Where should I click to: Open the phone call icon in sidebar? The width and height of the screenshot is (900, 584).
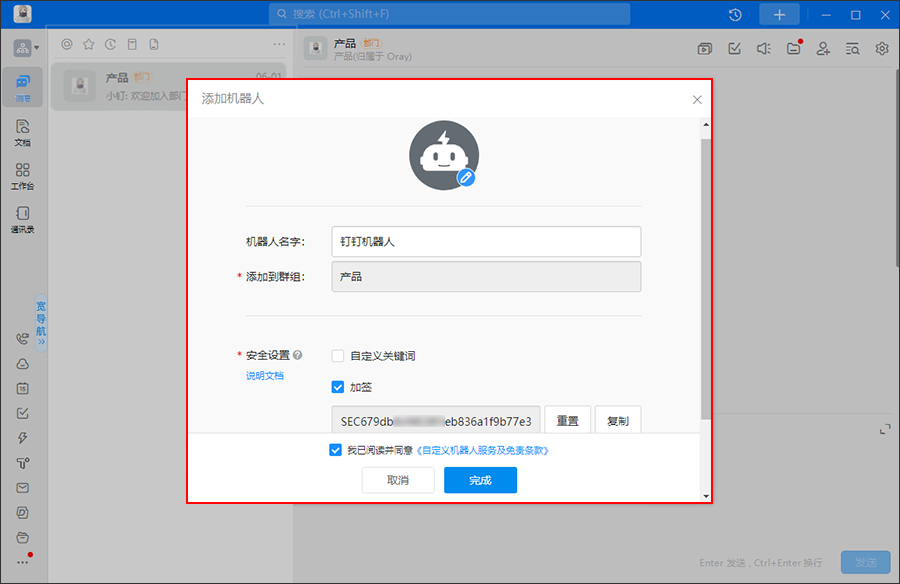point(22,339)
